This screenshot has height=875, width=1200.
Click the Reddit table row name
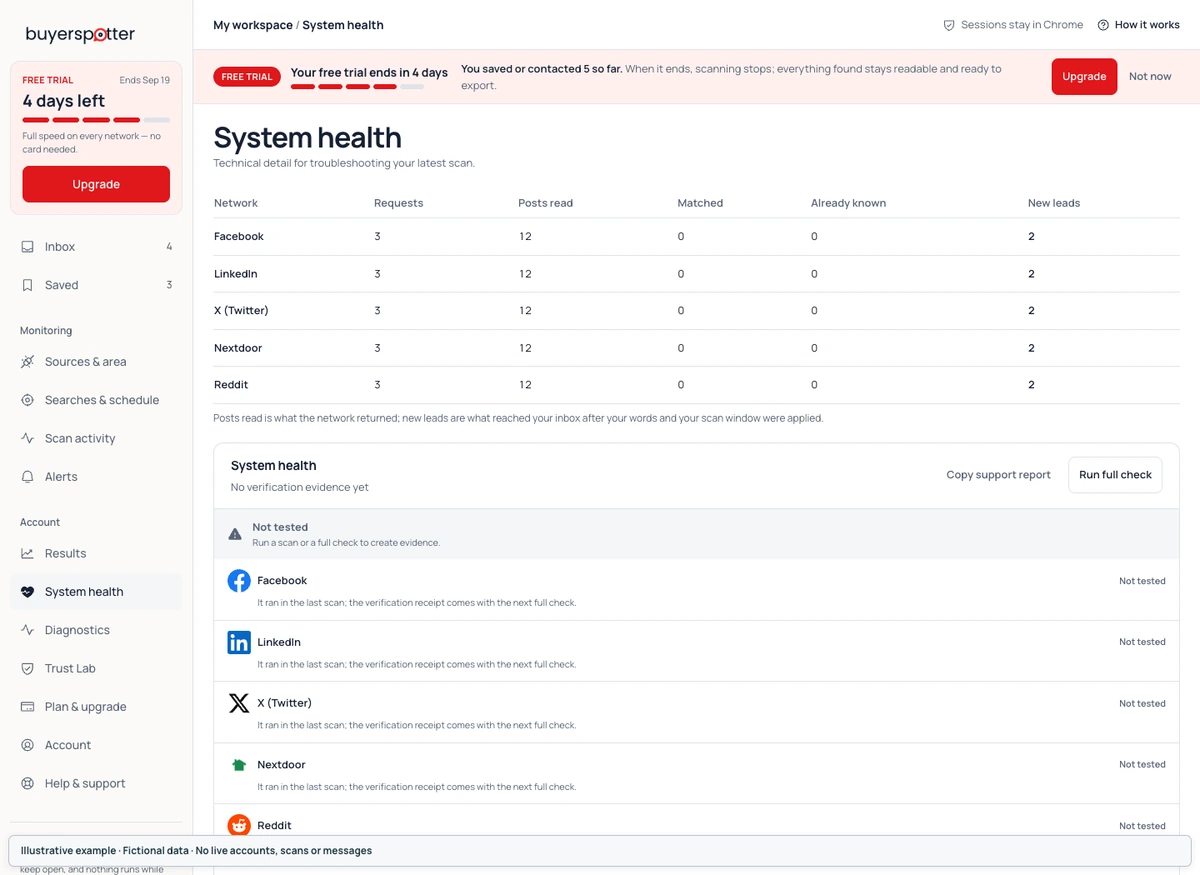[x=231, y=385]
